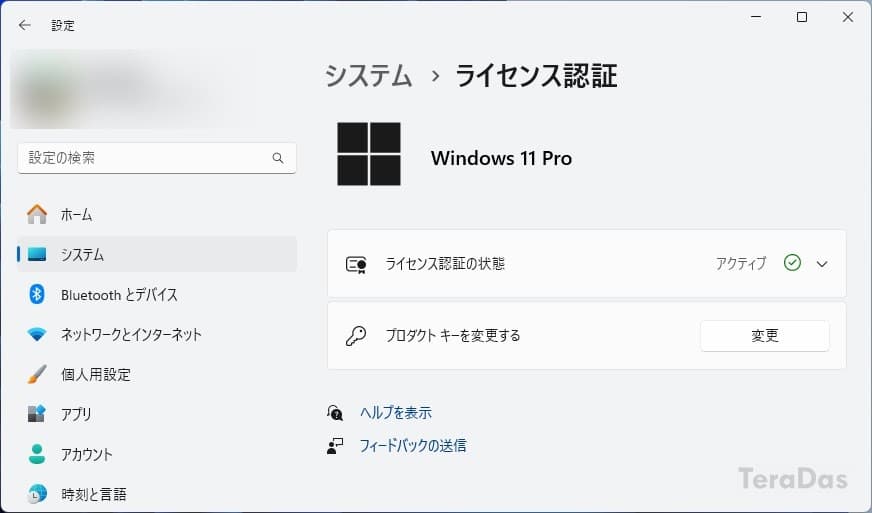Viewport: 872px width, 513px height.
Task: Go back using the arrow beside 設定
Action: (24, 25)
